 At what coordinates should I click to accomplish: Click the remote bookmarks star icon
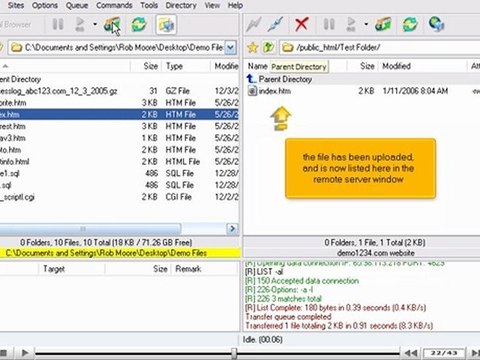click(x=253, y=48)
